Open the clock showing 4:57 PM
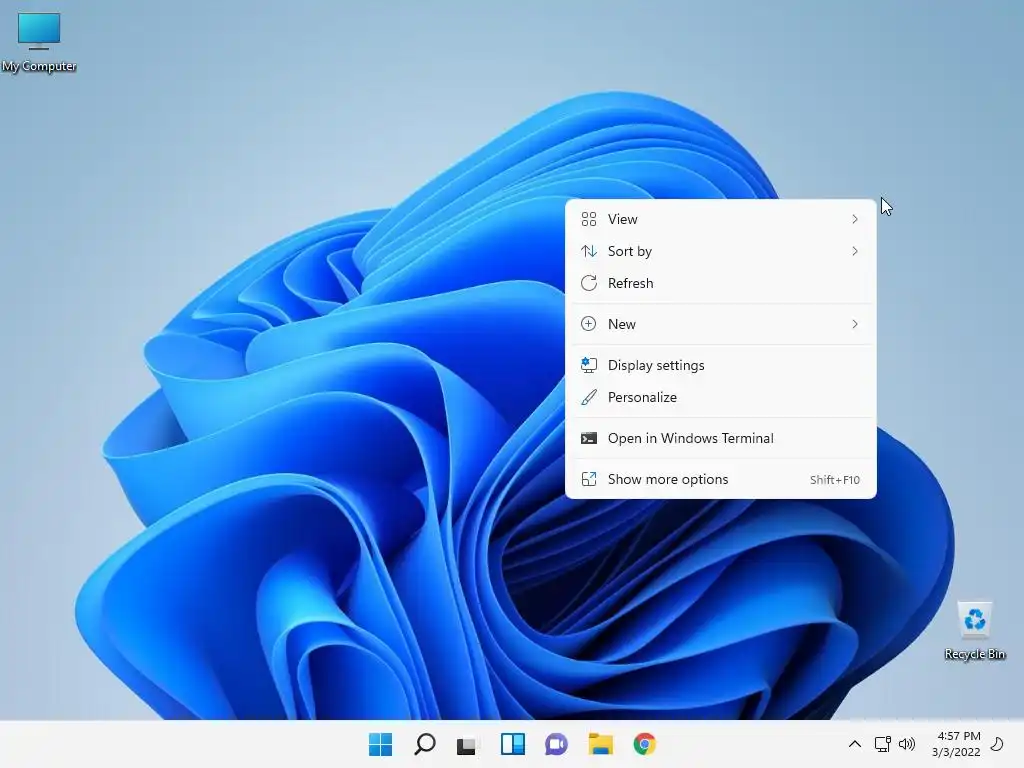1024x768 pixels. pyautogui.click(x=959, y=736)
